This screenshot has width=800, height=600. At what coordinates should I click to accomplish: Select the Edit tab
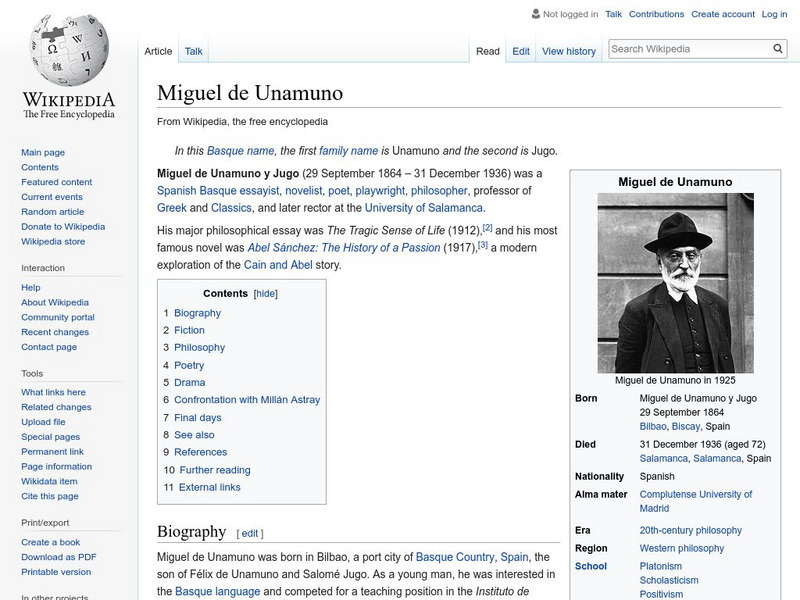point(521,51)
